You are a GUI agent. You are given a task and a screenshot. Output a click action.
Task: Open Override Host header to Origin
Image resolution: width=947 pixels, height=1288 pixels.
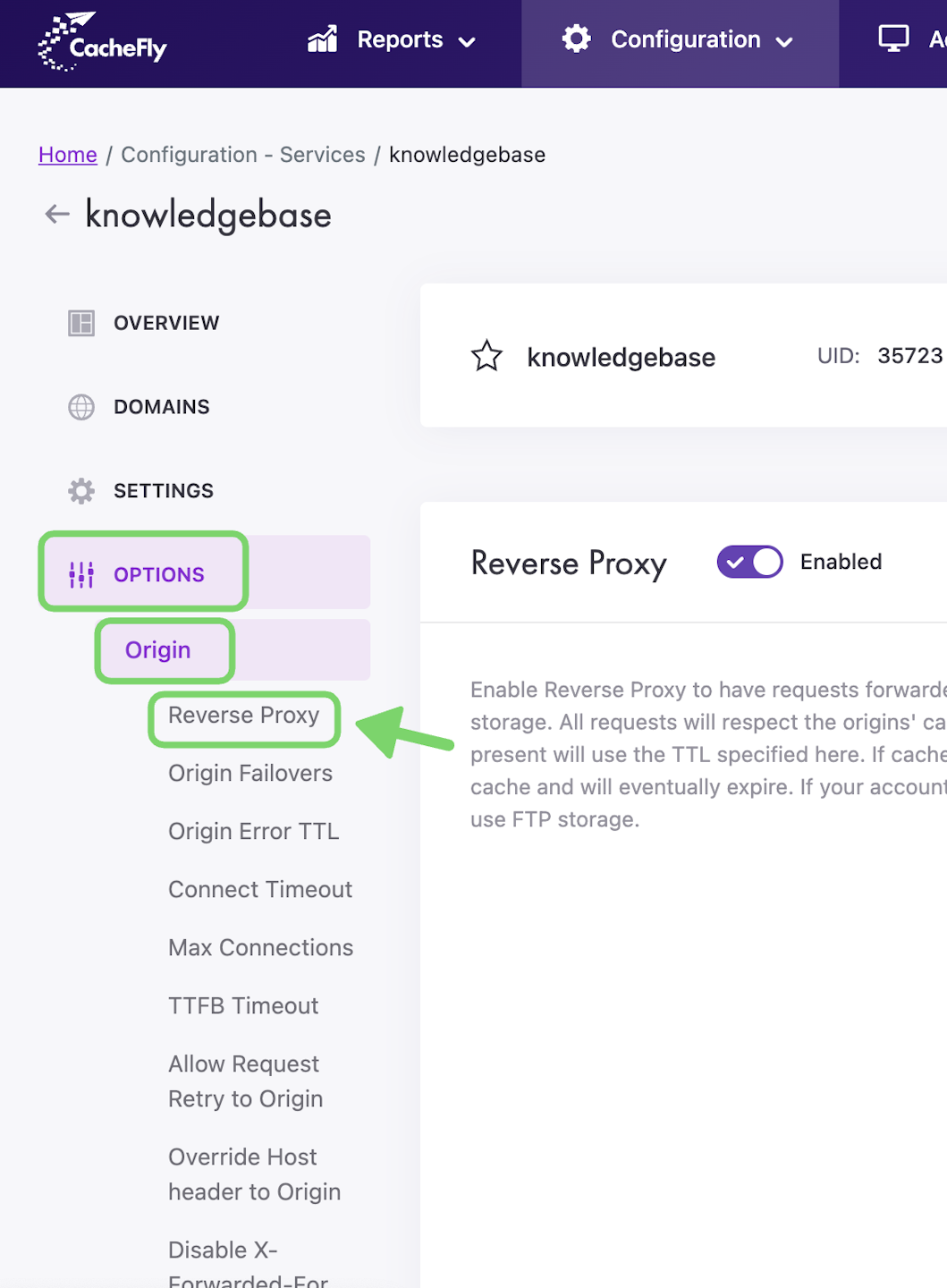click(x=255, y=1174)
